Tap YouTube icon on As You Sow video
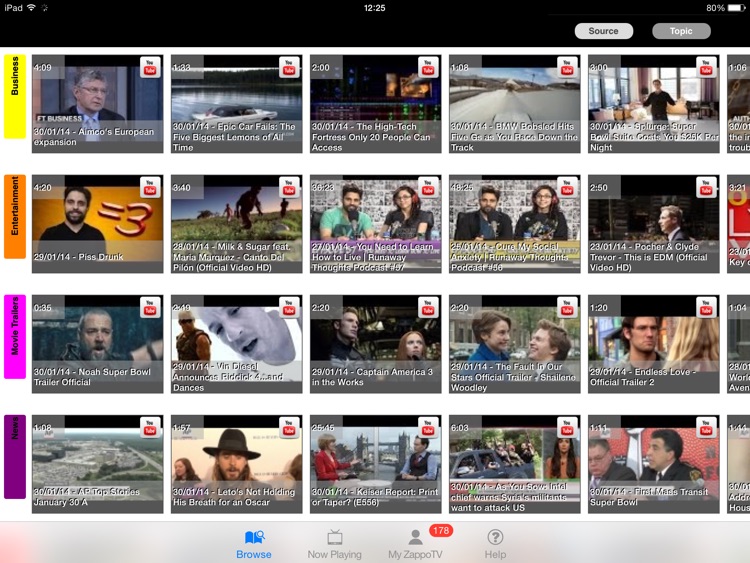Image resolution: width=750 pixels, height=563 pixels. tap(567, 428)
